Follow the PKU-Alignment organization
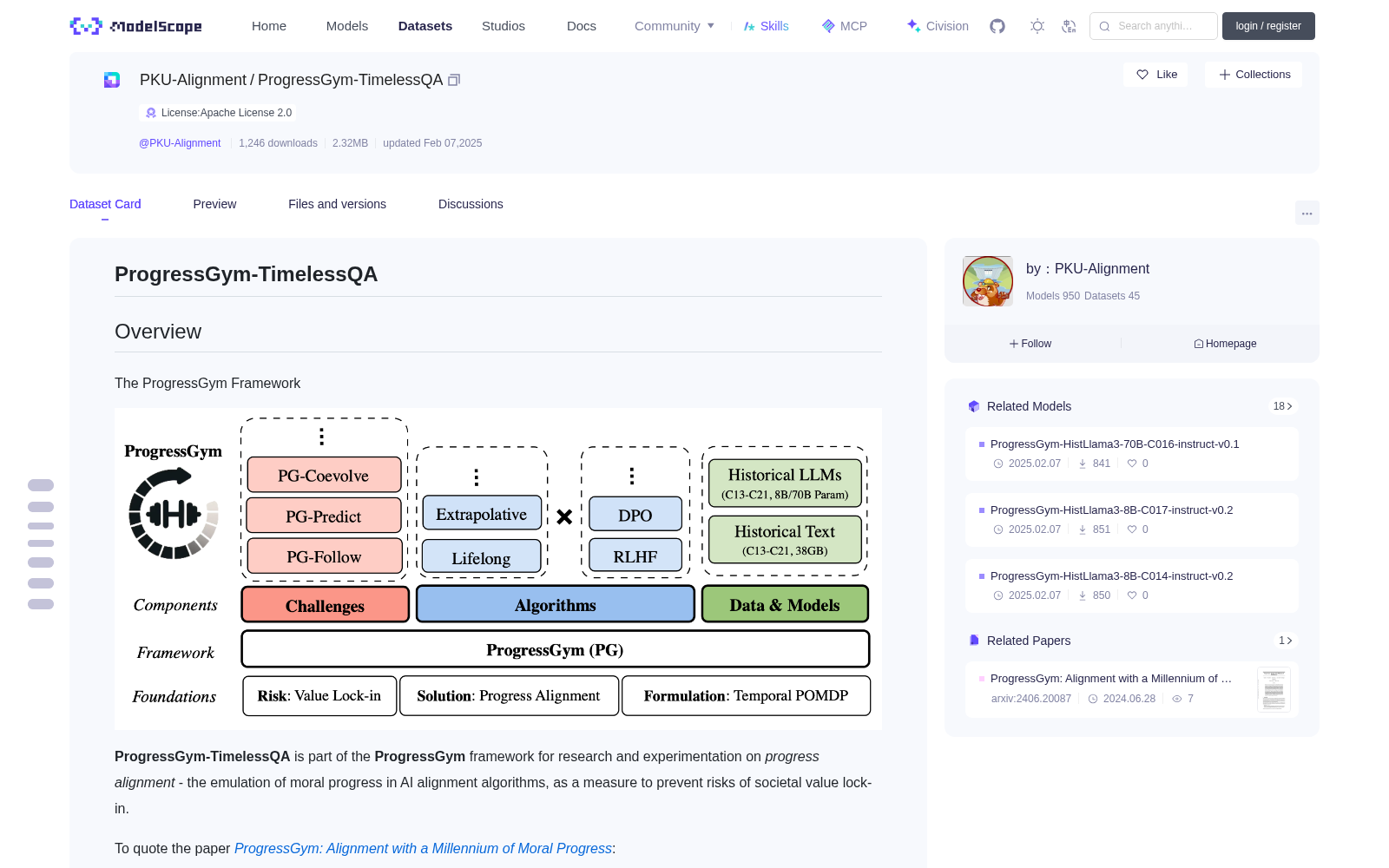This screenshot has height=868, width=1389. pos(1030,344)
